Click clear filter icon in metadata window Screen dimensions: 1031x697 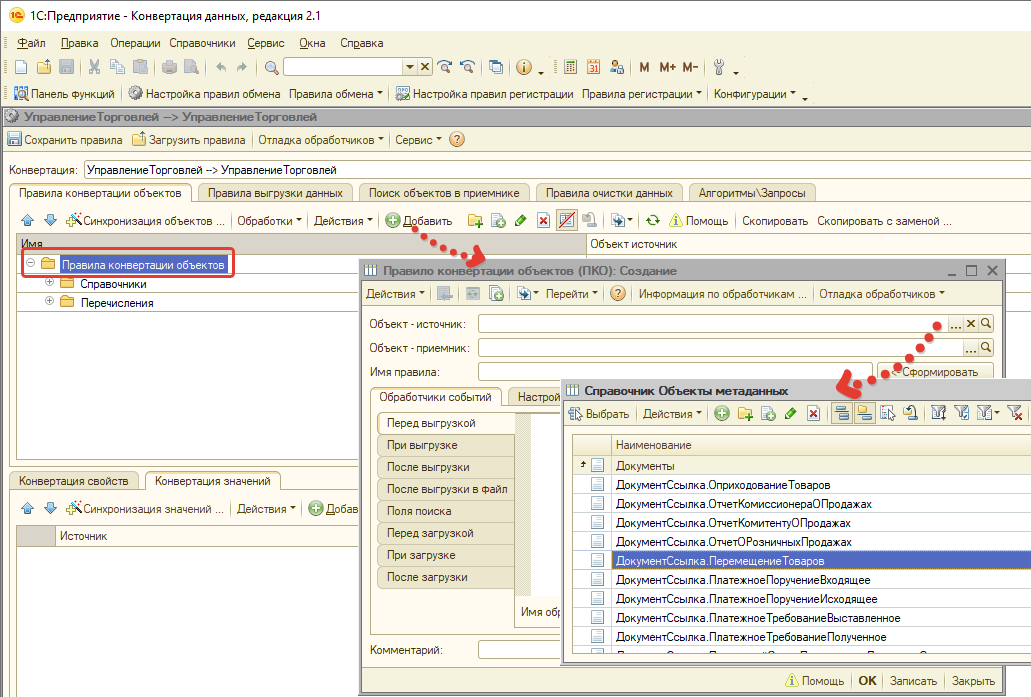click(x=1015, y=414)
